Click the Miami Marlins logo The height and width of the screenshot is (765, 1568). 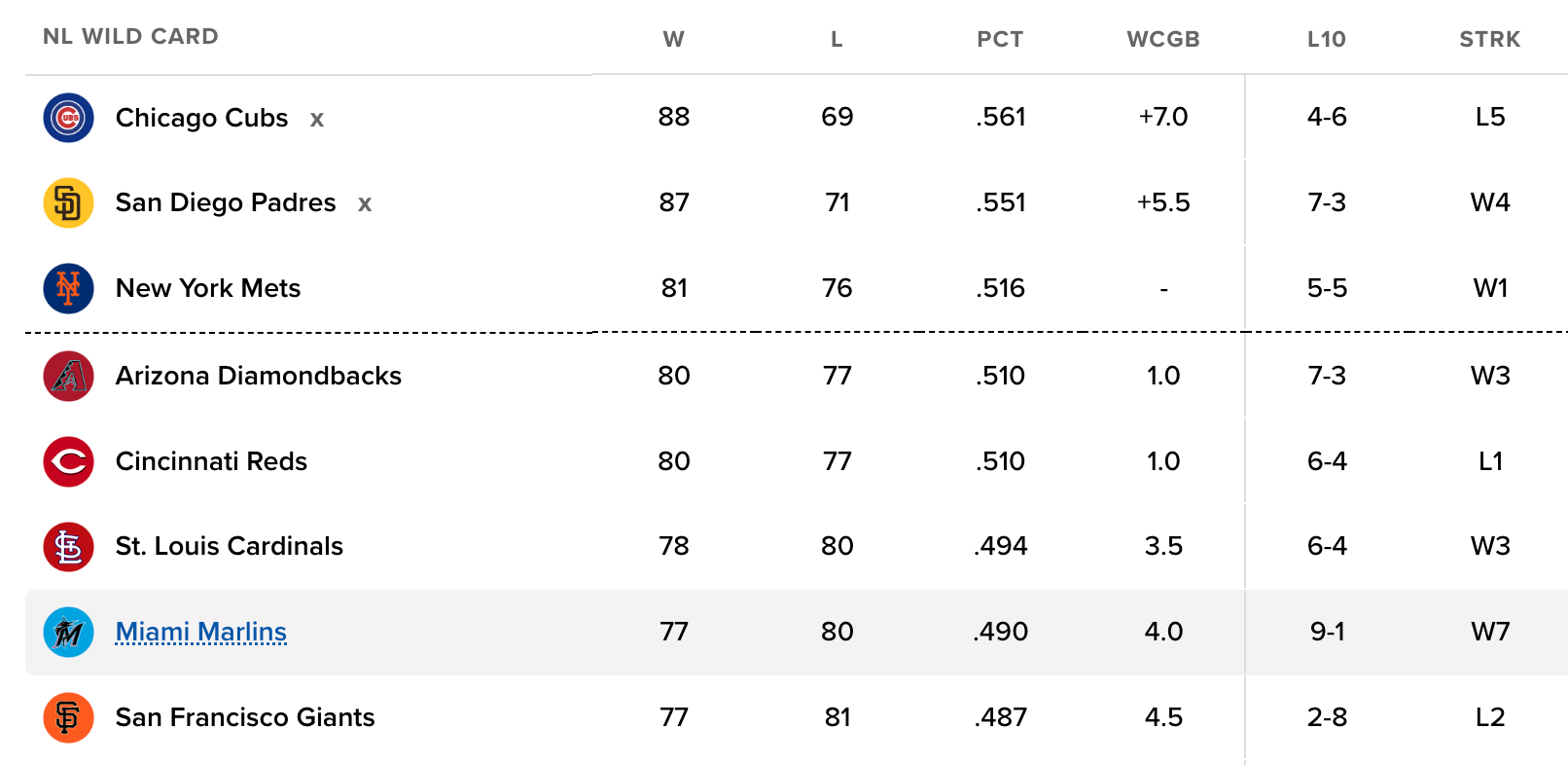[68, 633]
